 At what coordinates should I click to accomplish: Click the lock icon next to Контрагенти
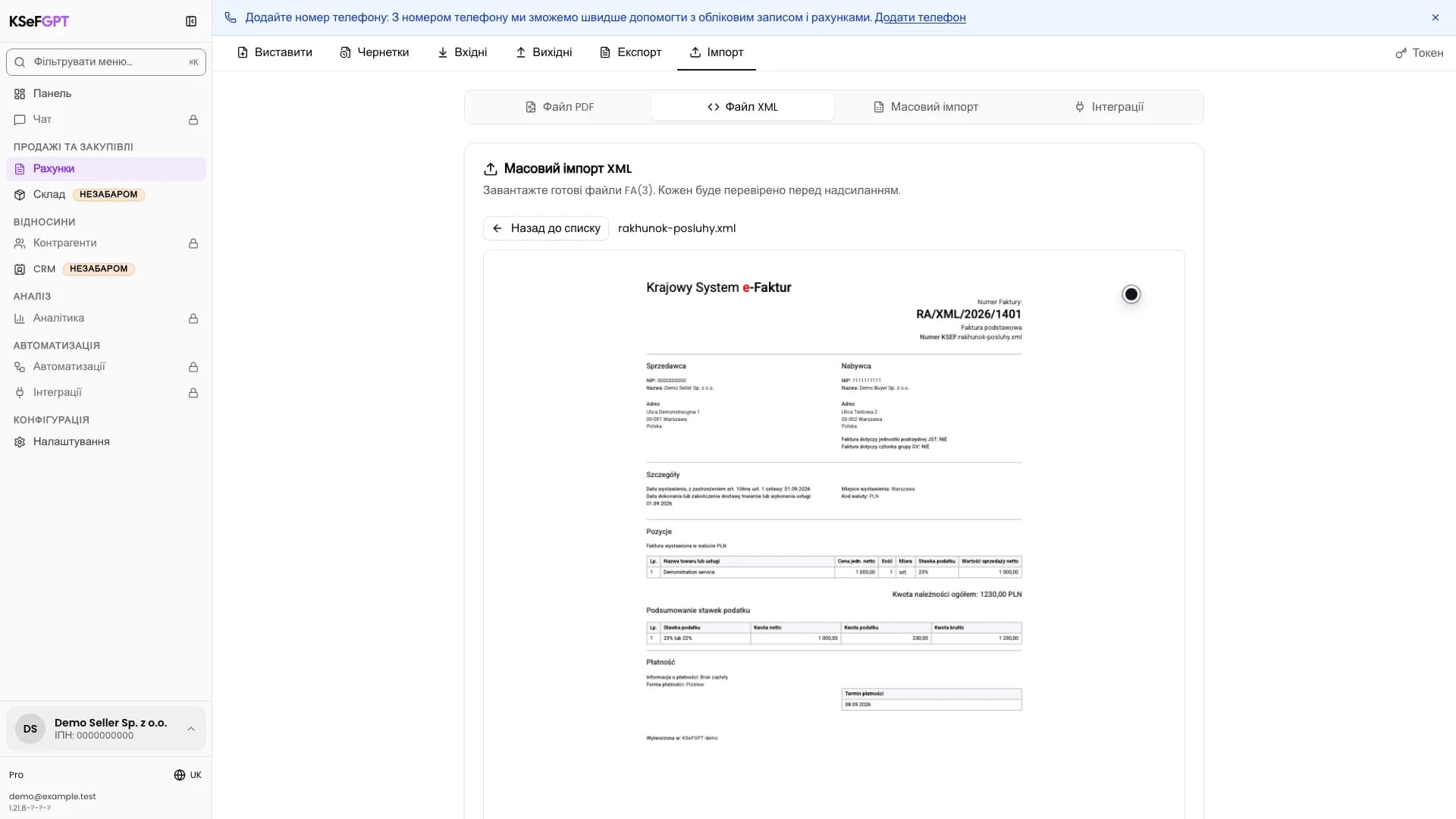(193, 243)
